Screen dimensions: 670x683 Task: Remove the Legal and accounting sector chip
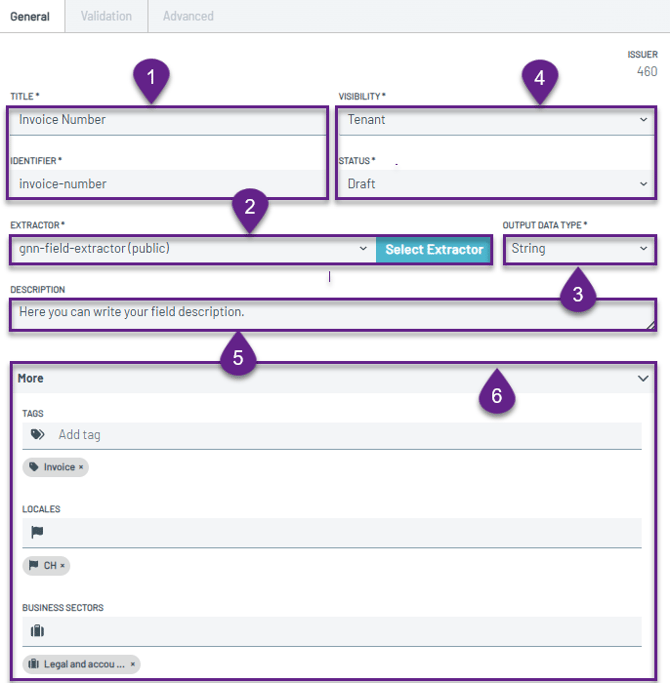point(132,663)
